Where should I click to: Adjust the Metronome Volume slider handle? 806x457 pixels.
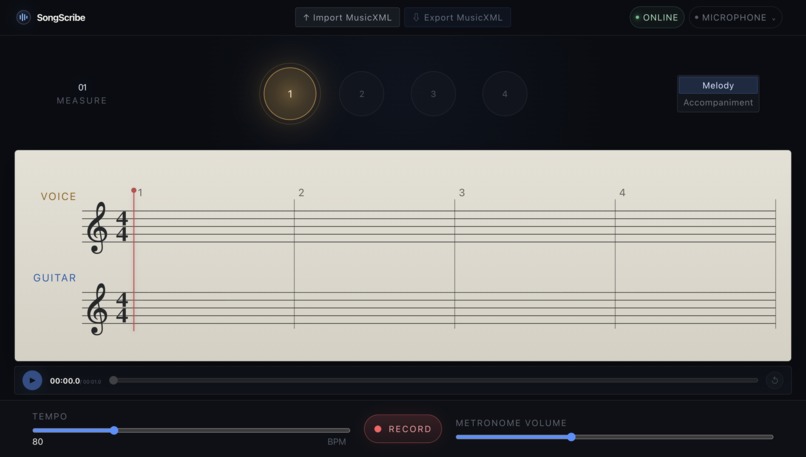(x=571, y=437)
